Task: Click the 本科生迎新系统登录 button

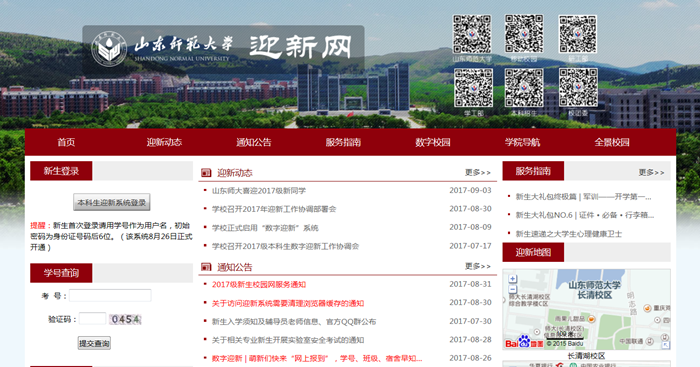Action: pyautogui.click(x=112, y=202)
